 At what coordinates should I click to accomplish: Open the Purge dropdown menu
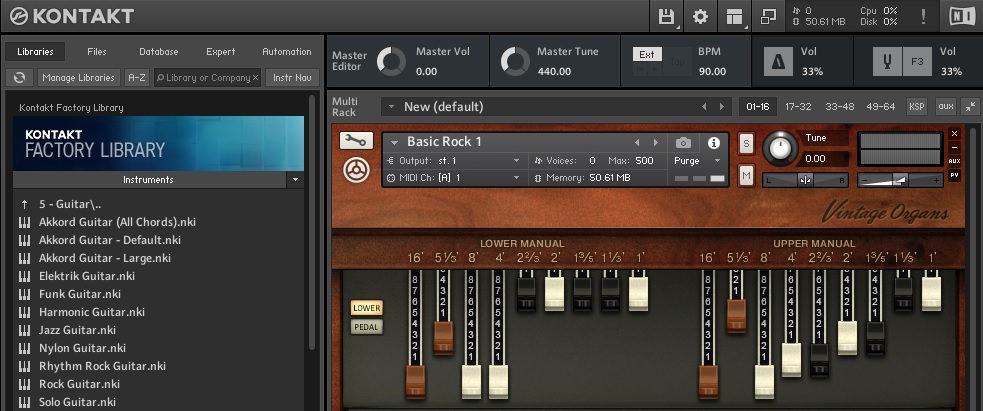pyautogui.click(x=698, y=160)
